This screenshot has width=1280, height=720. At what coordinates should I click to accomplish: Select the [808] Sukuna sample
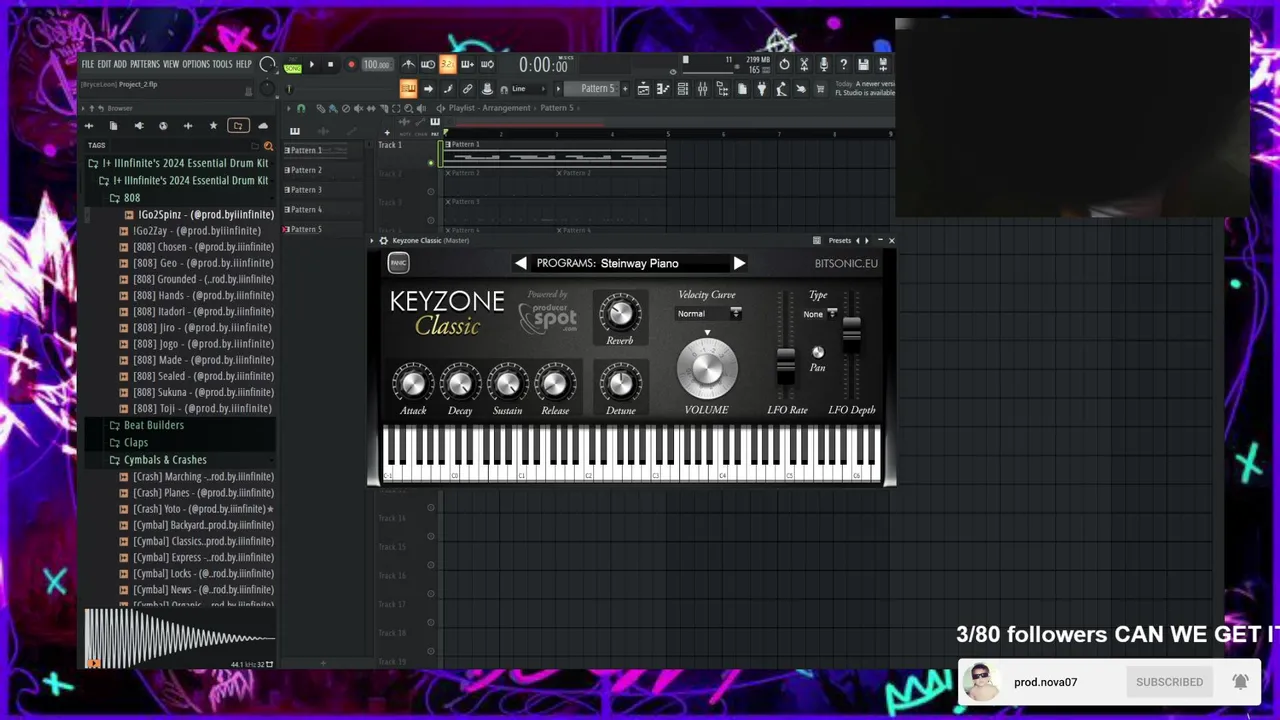196,392
